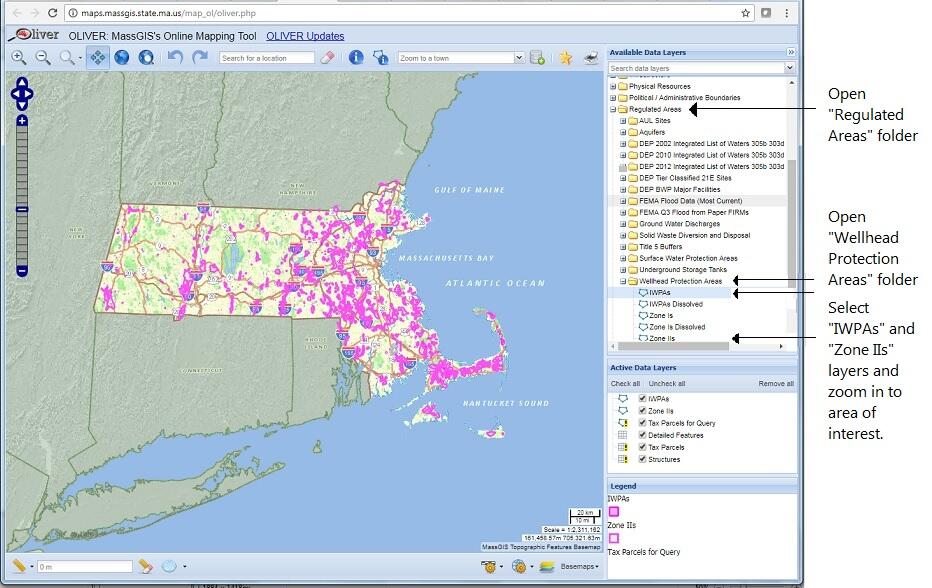
Task: Click the first gear settings icon
Action: pos(489,567)
